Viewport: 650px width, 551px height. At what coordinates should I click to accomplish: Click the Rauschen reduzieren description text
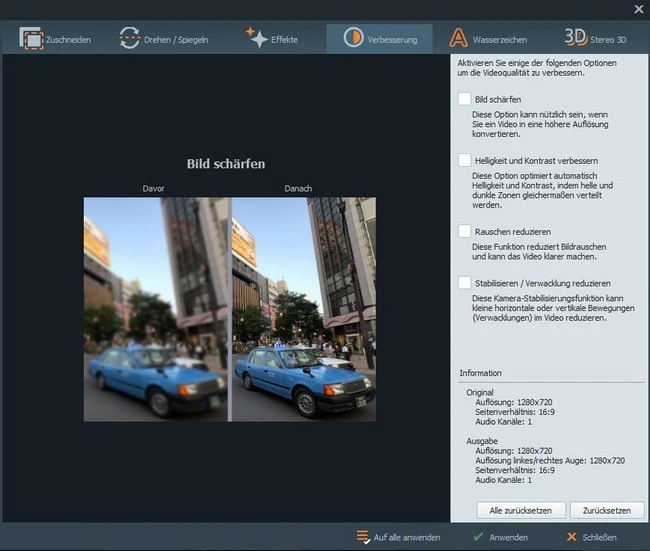538,252
